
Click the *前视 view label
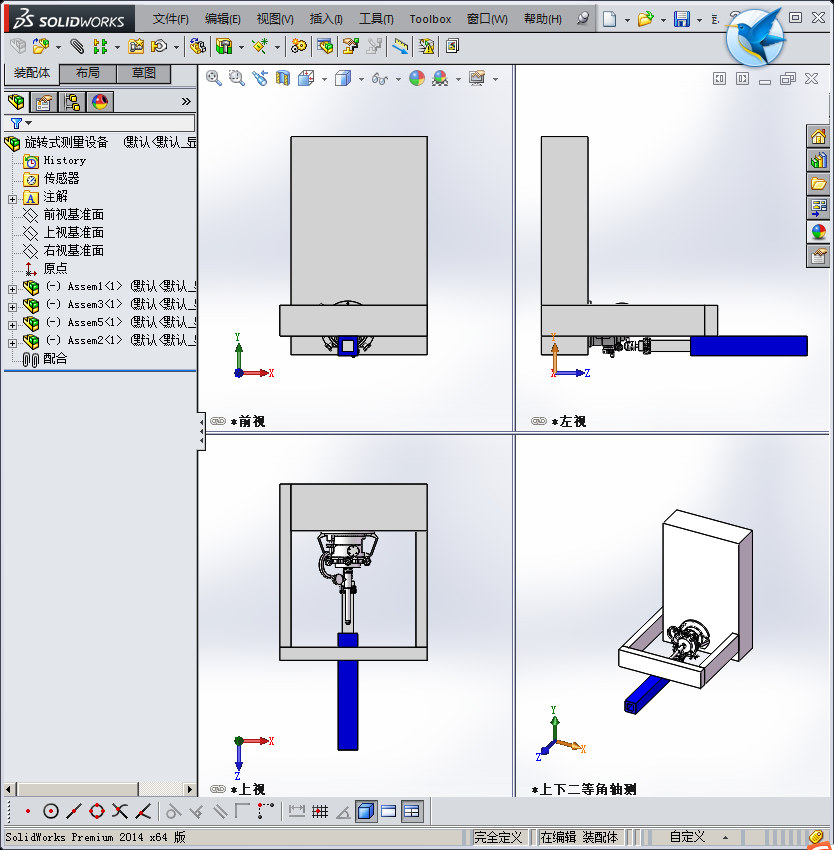248,421
